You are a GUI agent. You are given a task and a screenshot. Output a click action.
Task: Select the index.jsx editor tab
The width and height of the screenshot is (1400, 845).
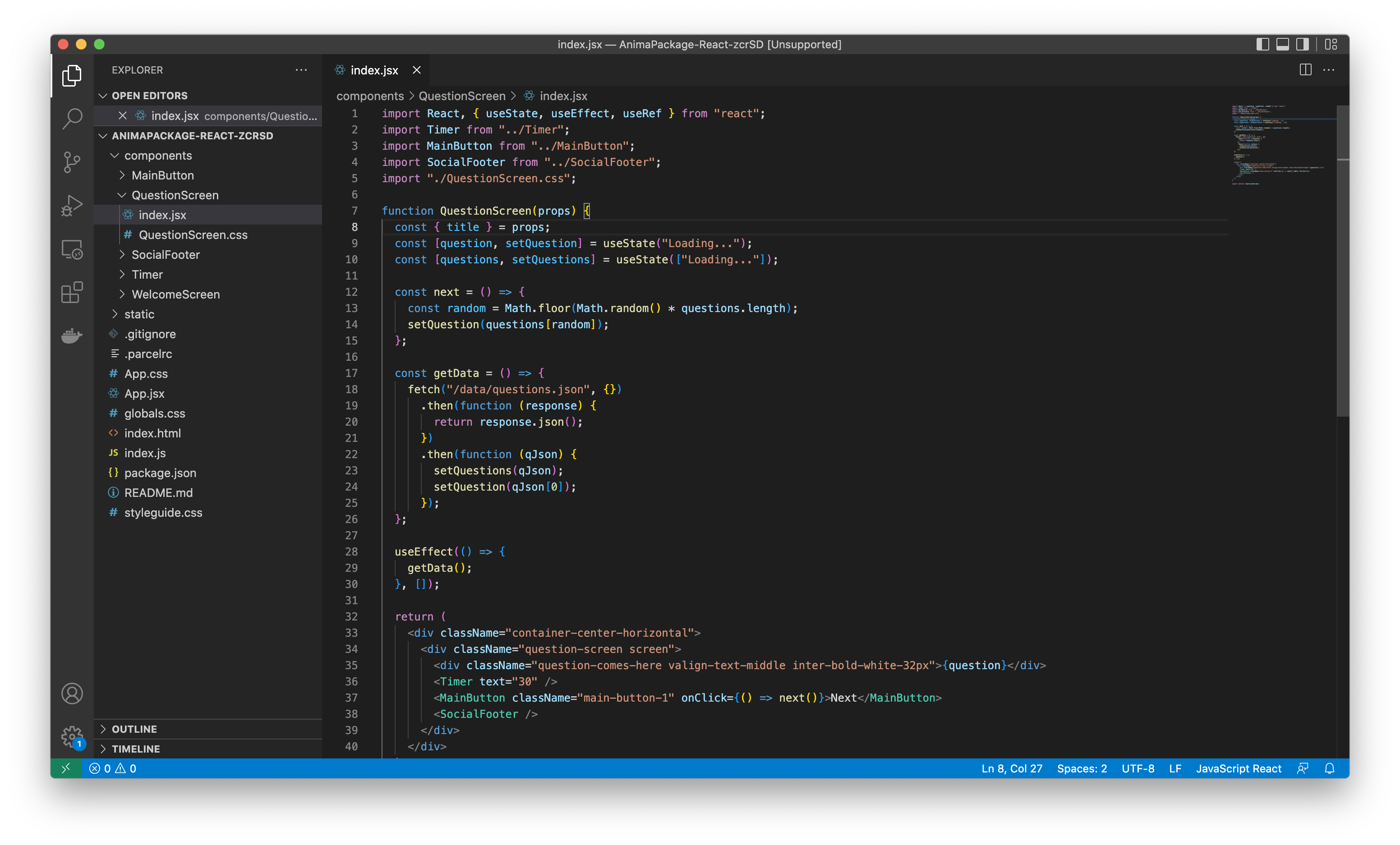374,70
